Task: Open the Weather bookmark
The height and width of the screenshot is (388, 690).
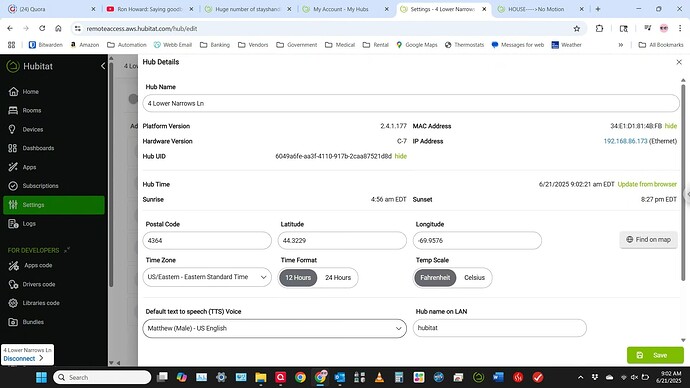Action: (x=566, y=45)
